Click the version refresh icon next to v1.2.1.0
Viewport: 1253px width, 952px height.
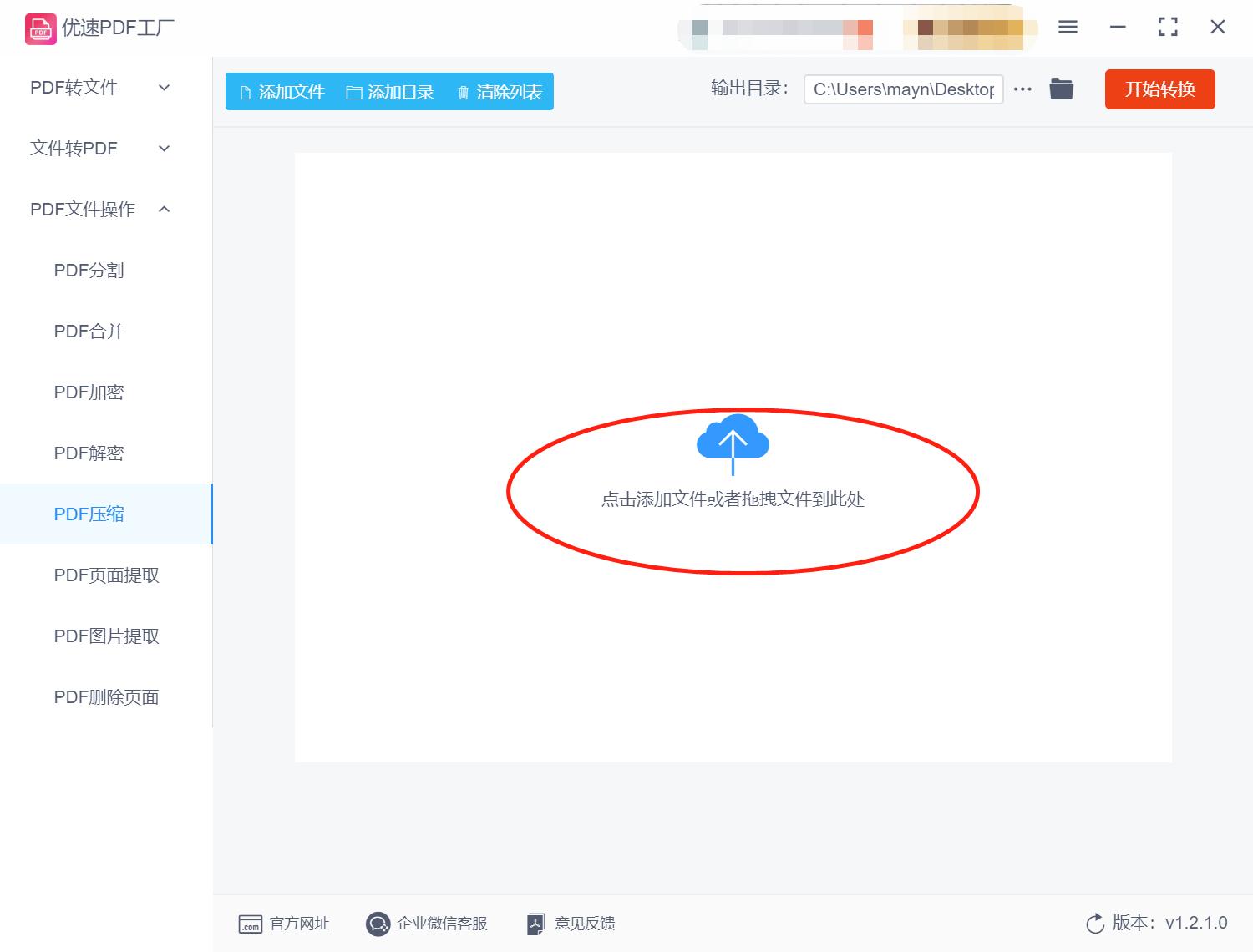pyautogui.click(x=1095, y=924)
